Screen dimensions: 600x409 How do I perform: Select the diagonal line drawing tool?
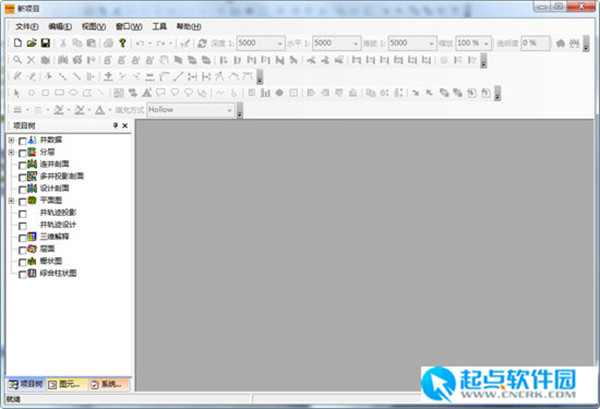100,93
